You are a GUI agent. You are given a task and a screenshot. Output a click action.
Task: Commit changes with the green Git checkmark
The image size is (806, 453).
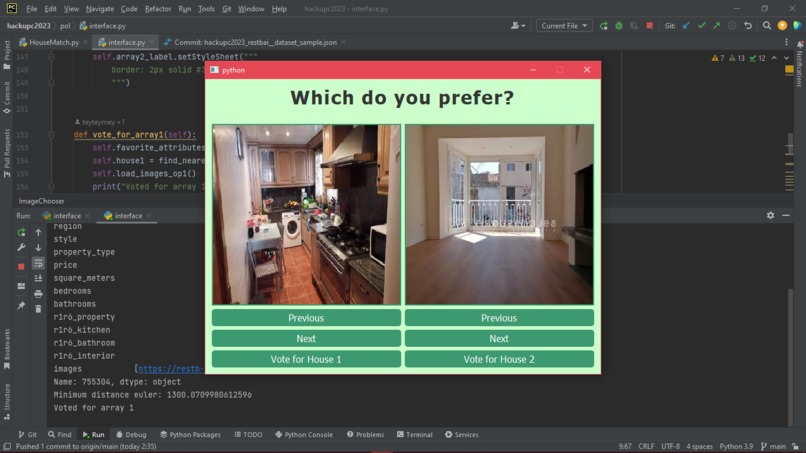tap(701, 26)
